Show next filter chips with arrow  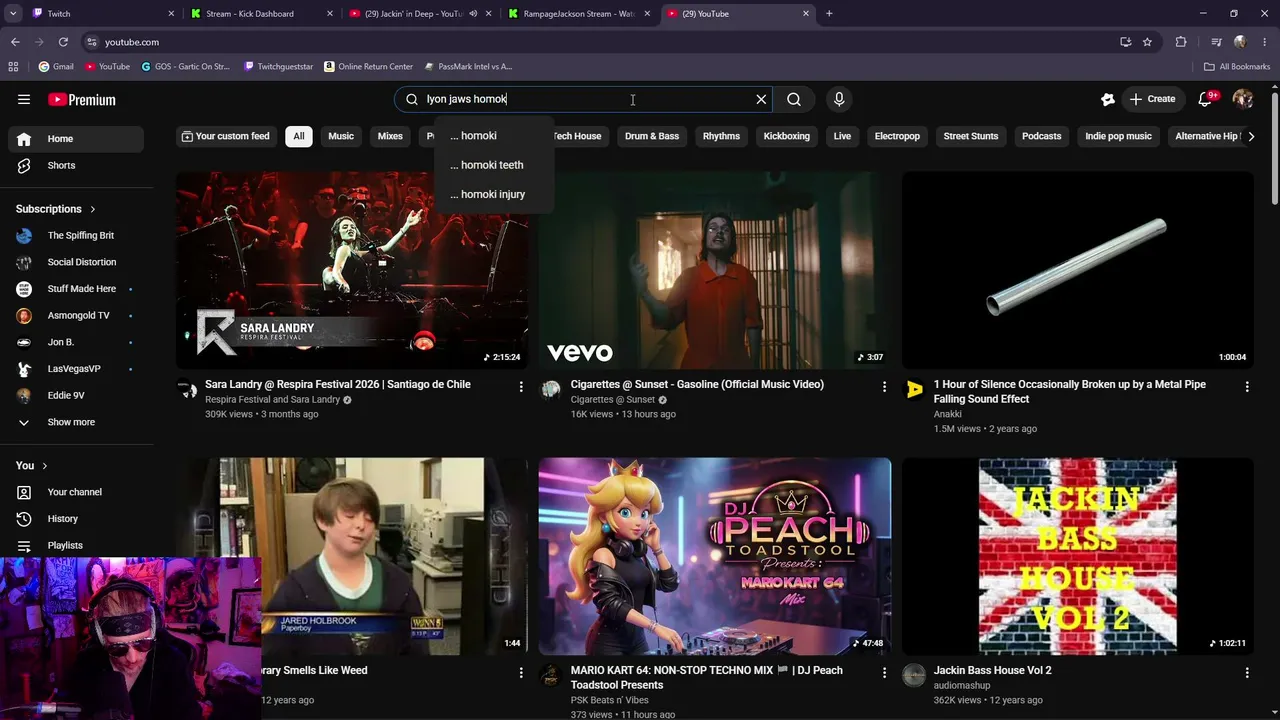(x=1251, y=136)
